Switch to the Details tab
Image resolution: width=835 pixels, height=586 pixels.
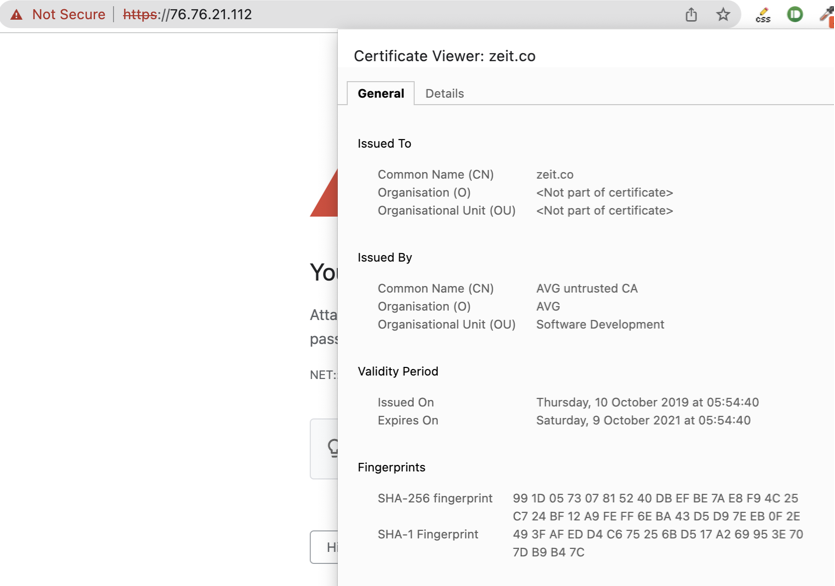point(444,93)
